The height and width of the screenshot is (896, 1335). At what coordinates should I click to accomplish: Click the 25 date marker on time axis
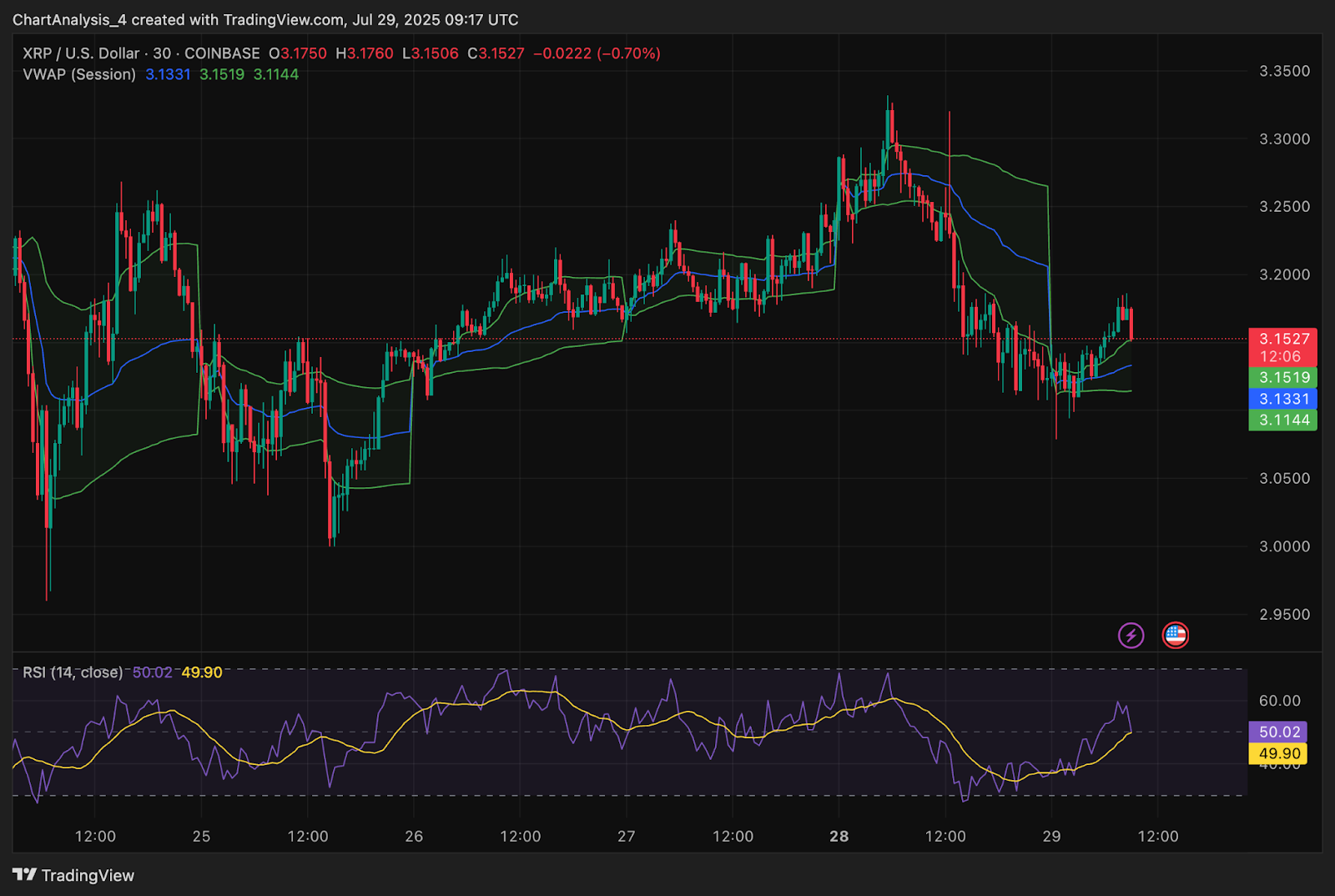click(x=201, y=836)
